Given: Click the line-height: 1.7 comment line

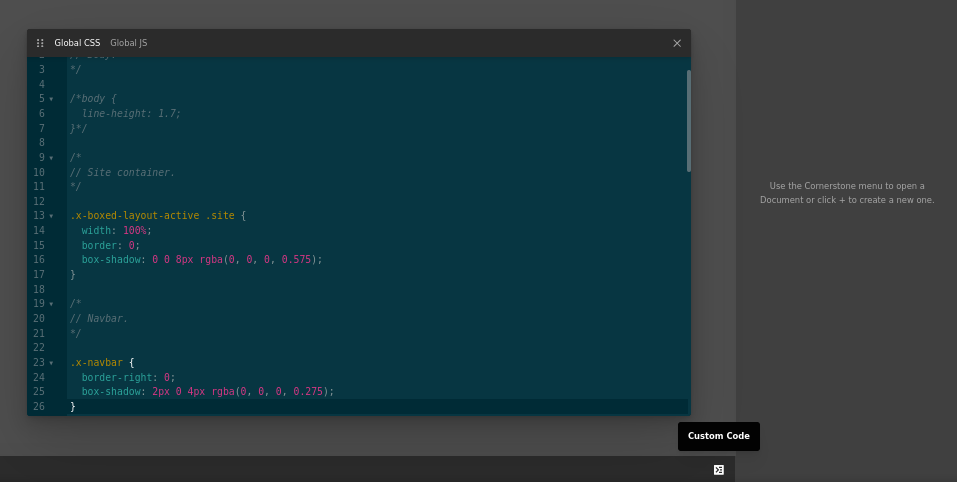Looking at the screenshot, I should click(x=131, y=114).
